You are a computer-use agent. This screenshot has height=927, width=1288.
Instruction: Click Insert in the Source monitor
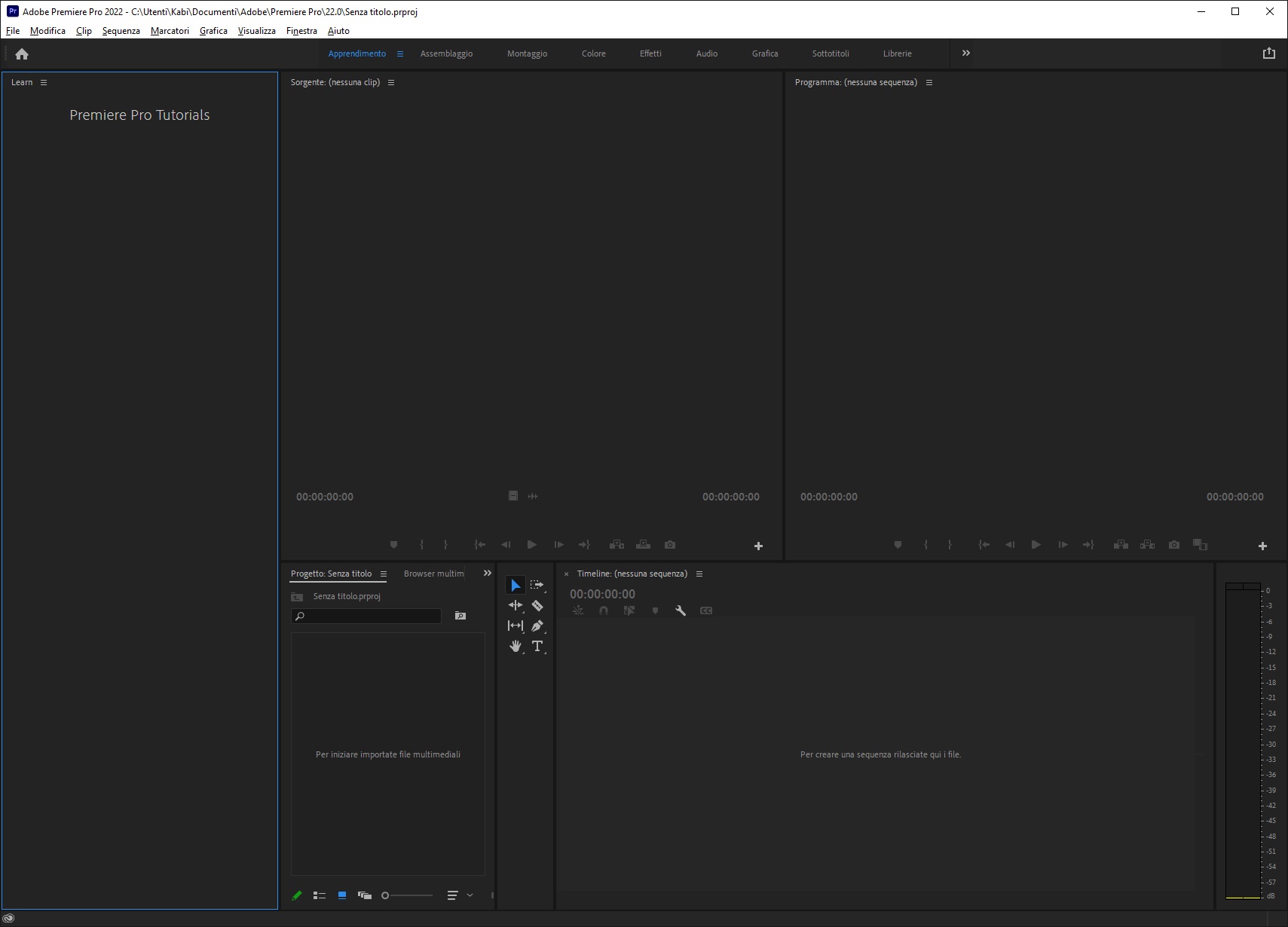point(616,545)
